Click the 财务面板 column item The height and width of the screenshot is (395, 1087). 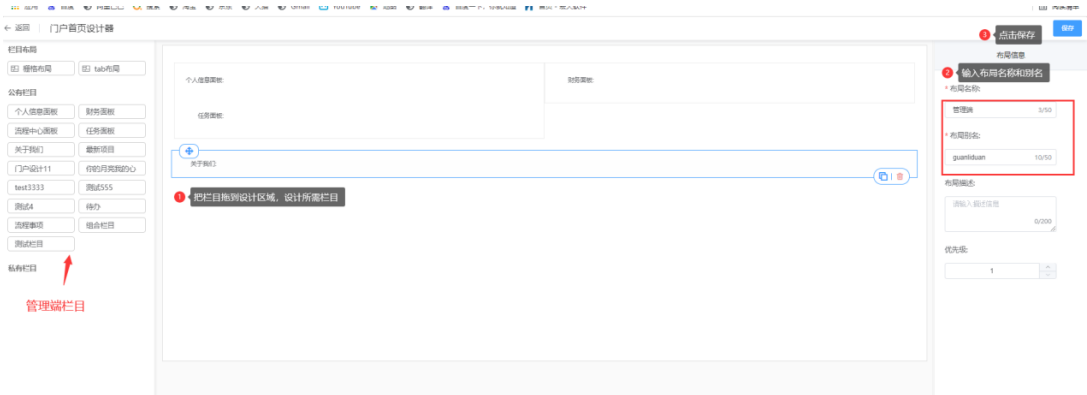112,112
